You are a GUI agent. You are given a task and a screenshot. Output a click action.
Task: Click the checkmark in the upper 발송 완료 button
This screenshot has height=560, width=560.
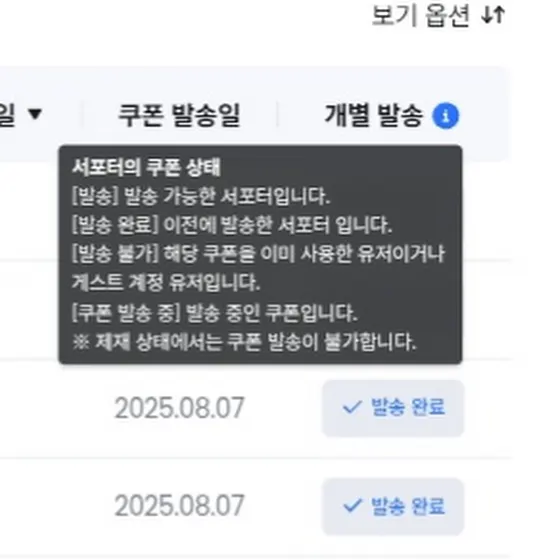[352, 407]
